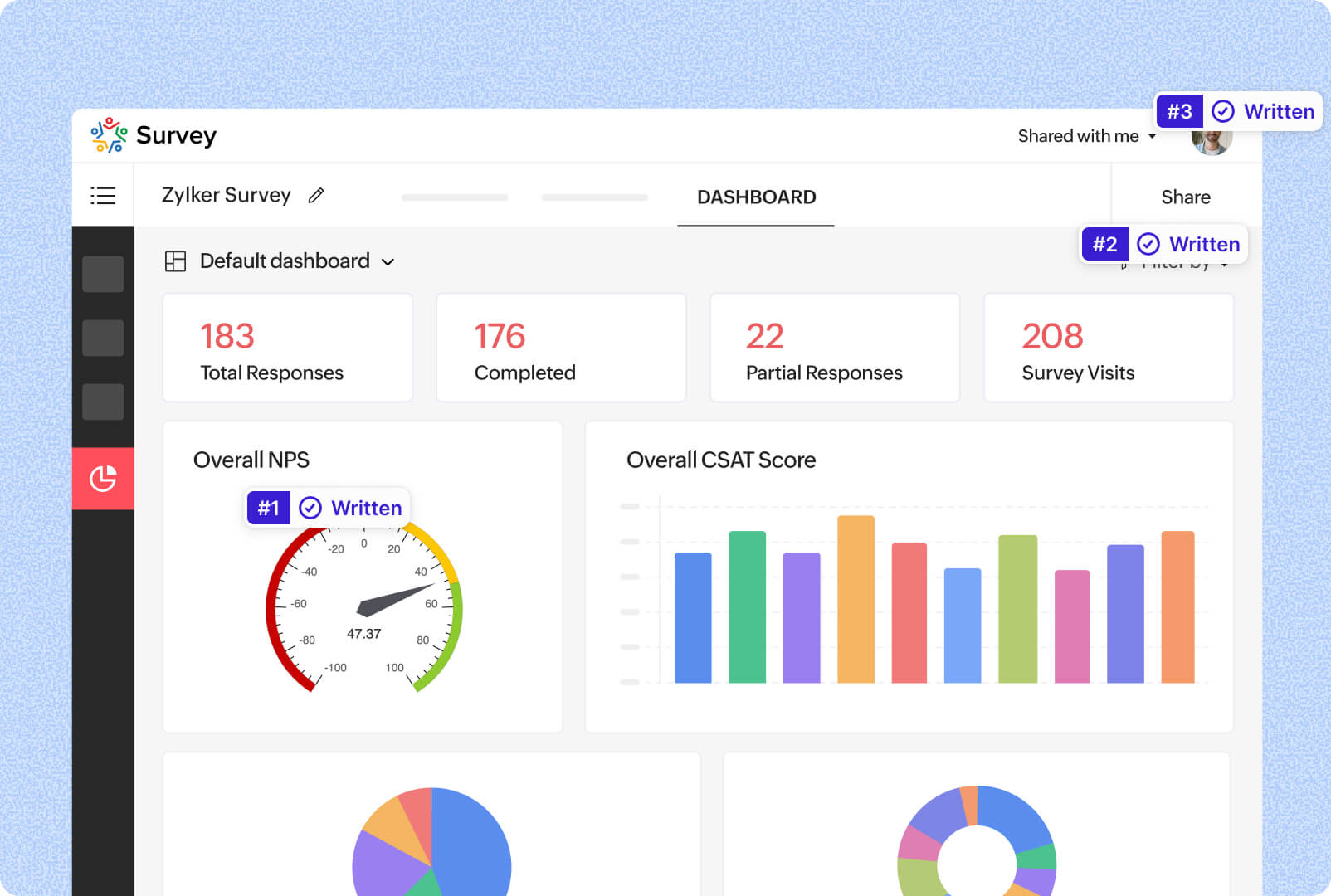Select the second dark sidebar icon
Image resolution: width=1331 pixels, height=896 pixels.
pos(103,338)
